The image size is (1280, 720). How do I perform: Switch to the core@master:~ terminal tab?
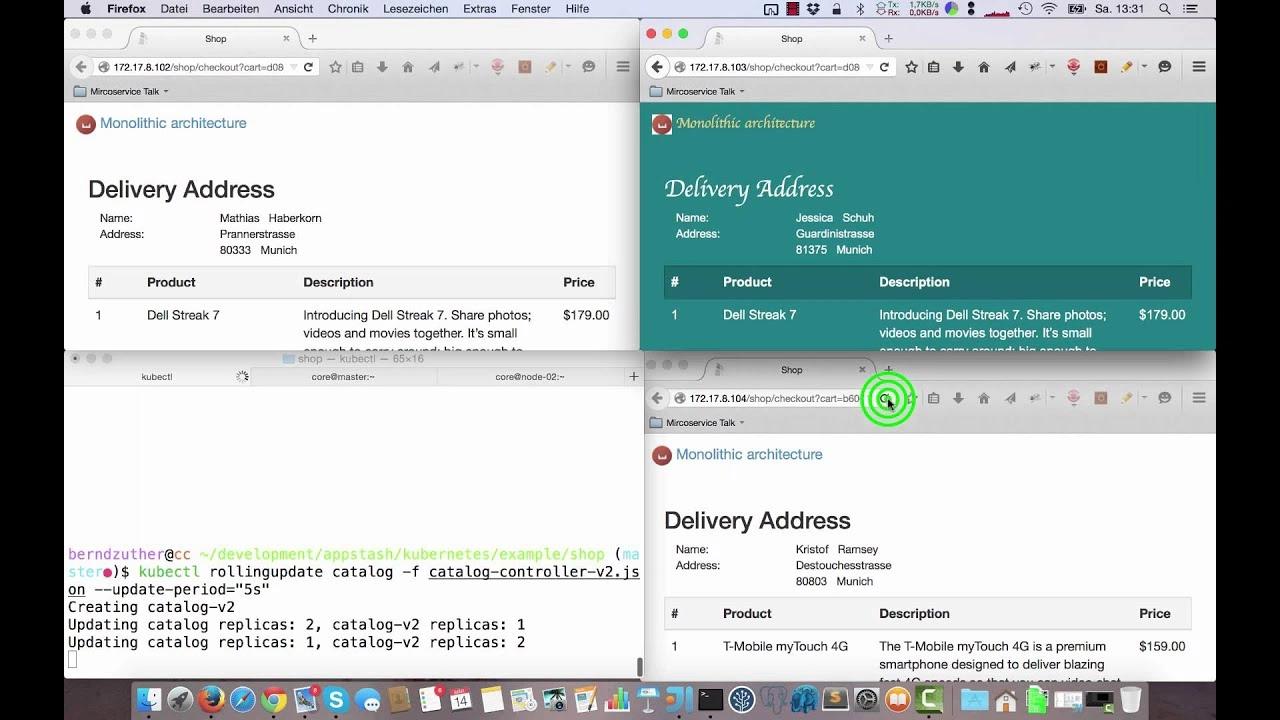tap(343, 377)
